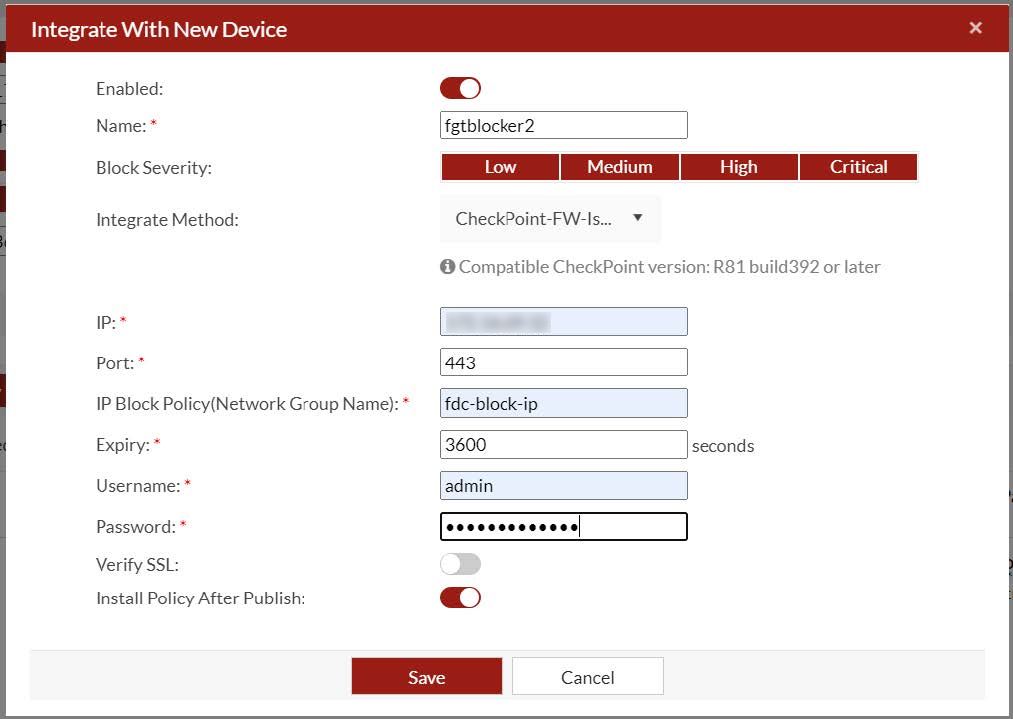
Task: Select the High block severity
Action: [x=738, y=167]
